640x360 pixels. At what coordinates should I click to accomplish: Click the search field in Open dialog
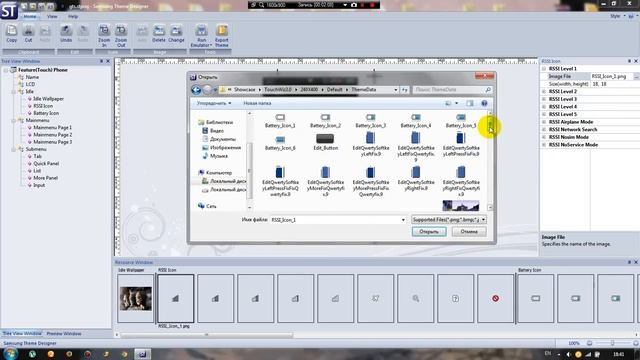click(452, 90)
